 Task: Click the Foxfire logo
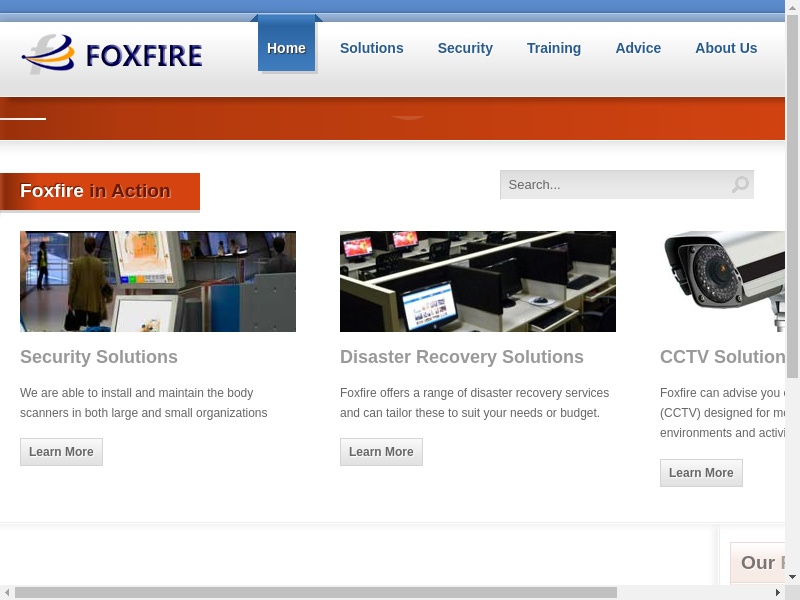112,54
